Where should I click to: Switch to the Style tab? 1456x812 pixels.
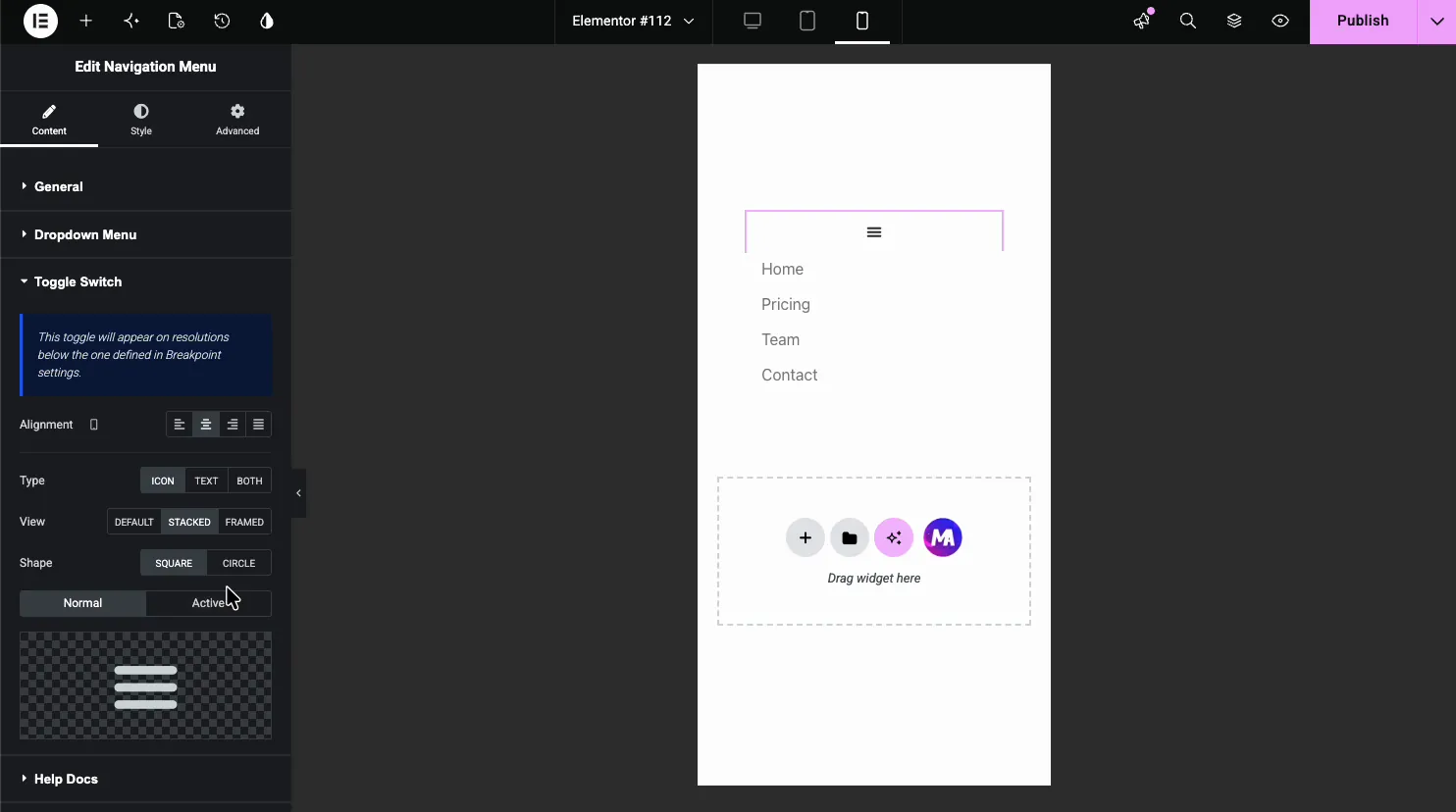141,120
